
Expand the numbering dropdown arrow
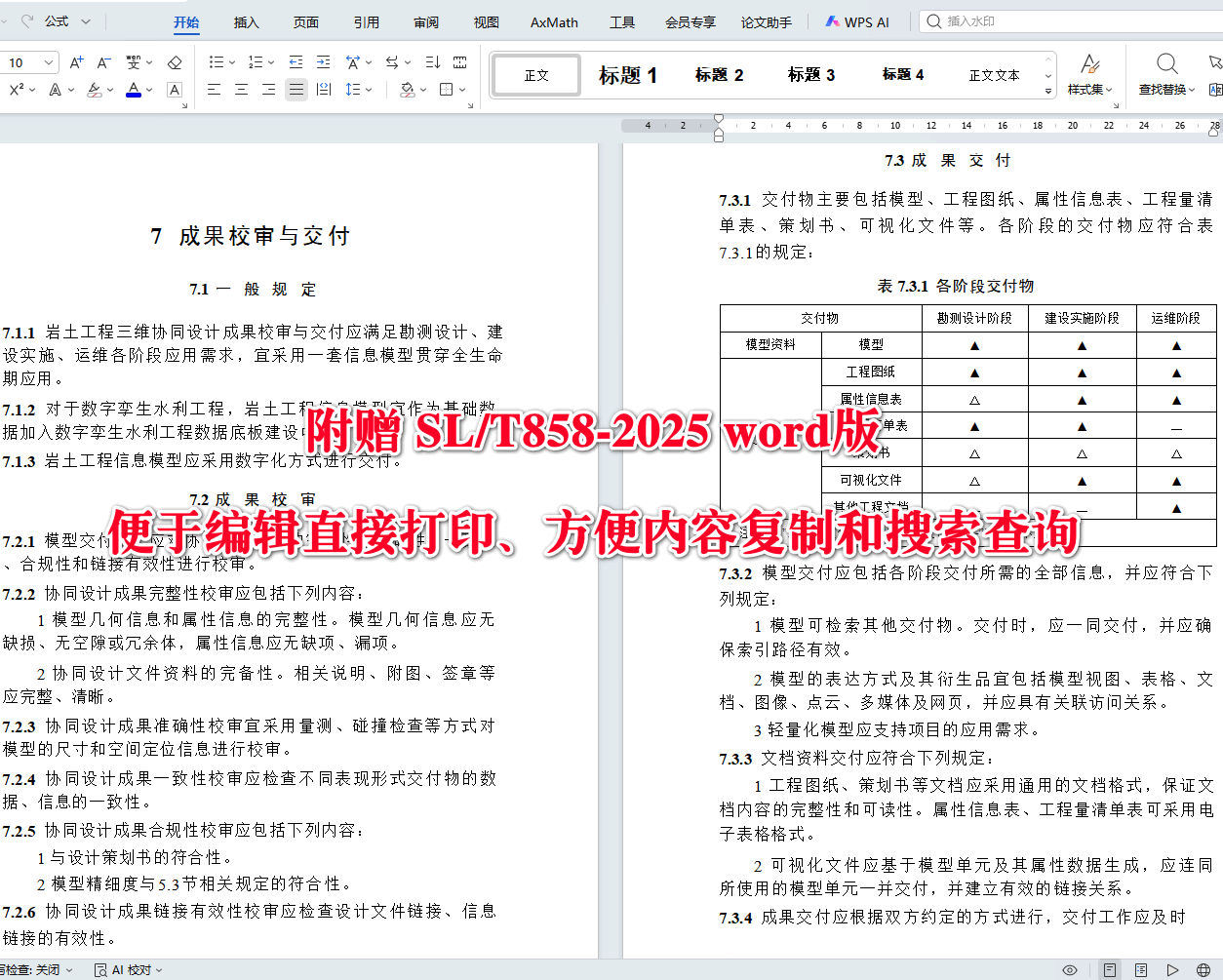[x=271, y=62]
